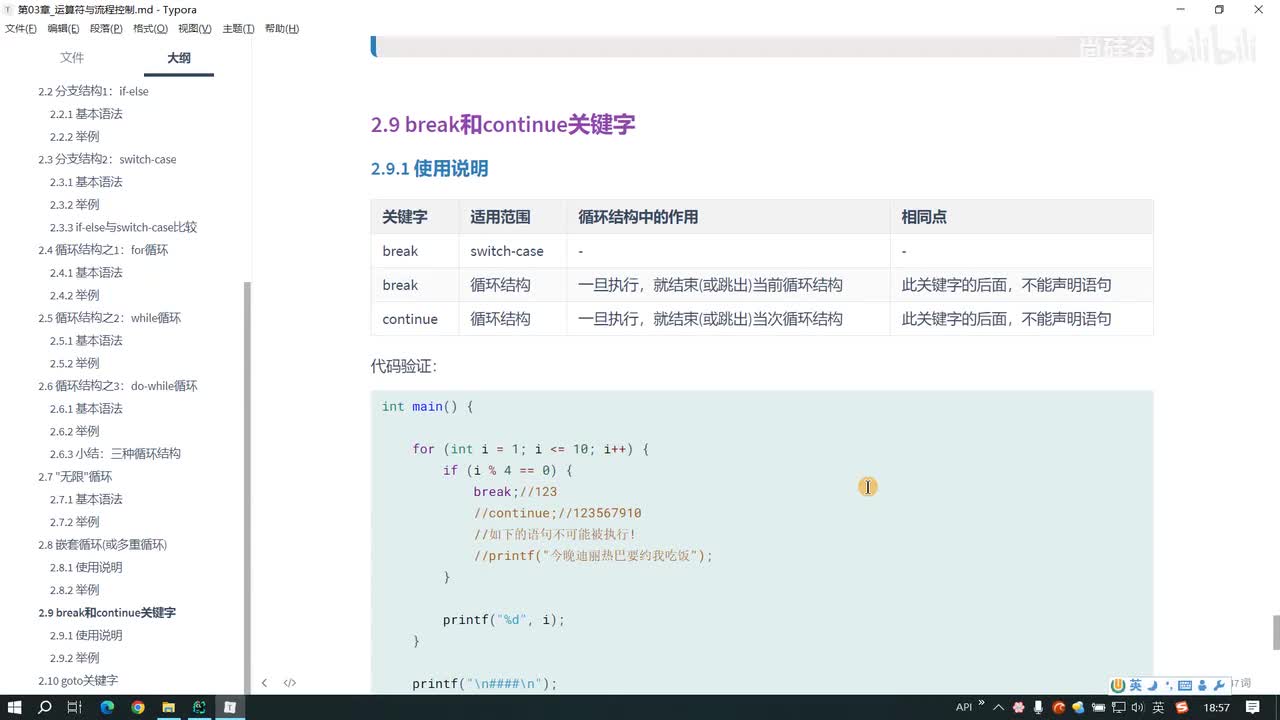Screen dimensions: 1280x720
Task: Switch to the 大纲 outline tab
Action: [x=179, y=58]
